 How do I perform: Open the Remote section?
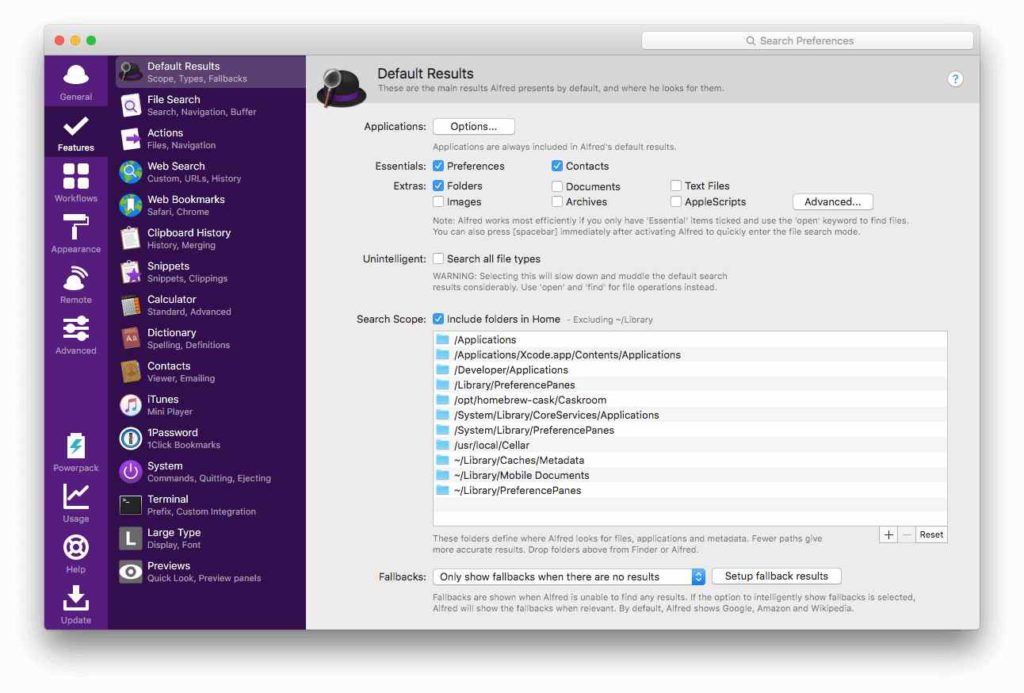[x=76, y=285]
